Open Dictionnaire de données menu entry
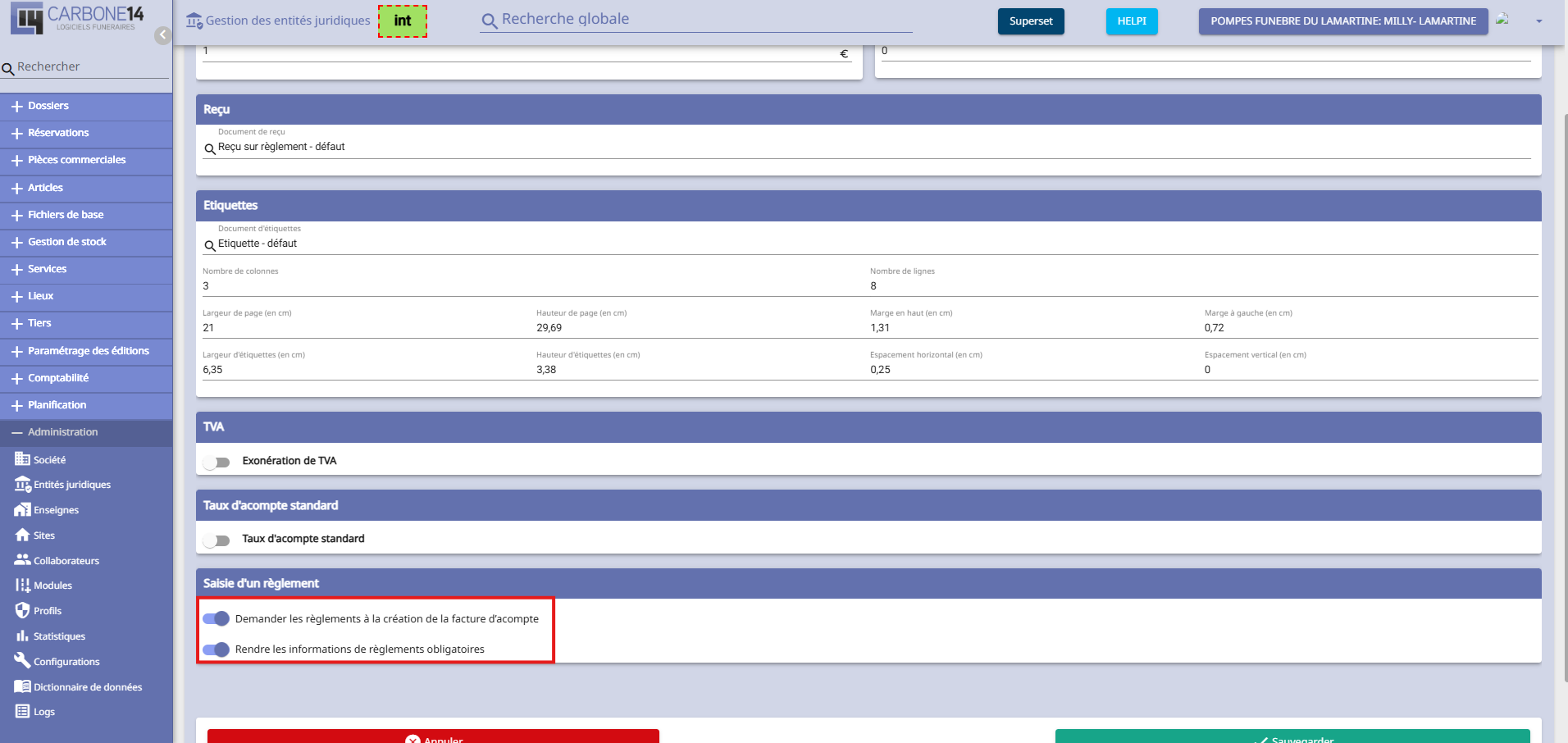Screen dimensions: 1568x743 click(87, 687)
